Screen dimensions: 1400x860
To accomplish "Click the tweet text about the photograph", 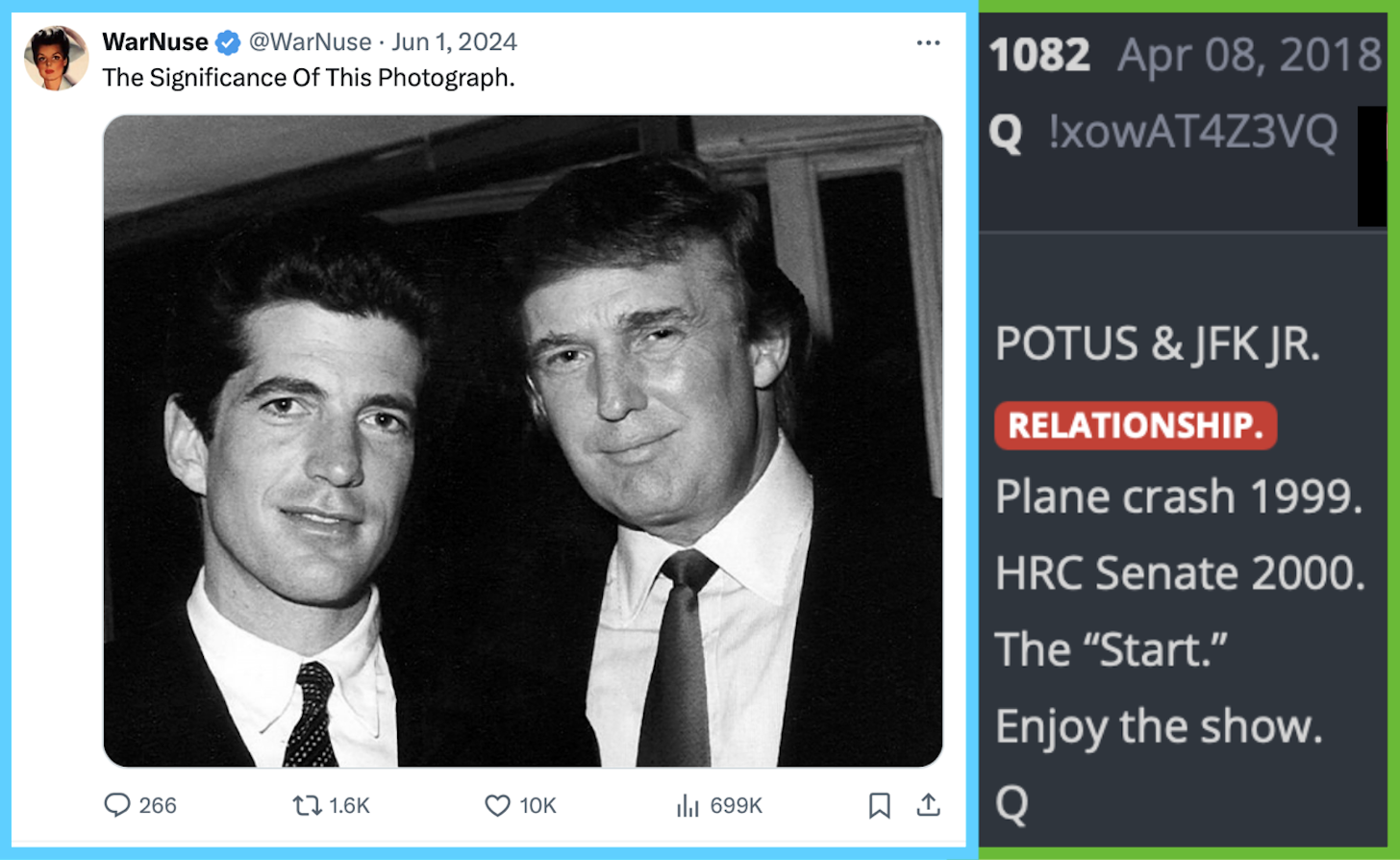I will pyautogui.click(x=309, y=78).
